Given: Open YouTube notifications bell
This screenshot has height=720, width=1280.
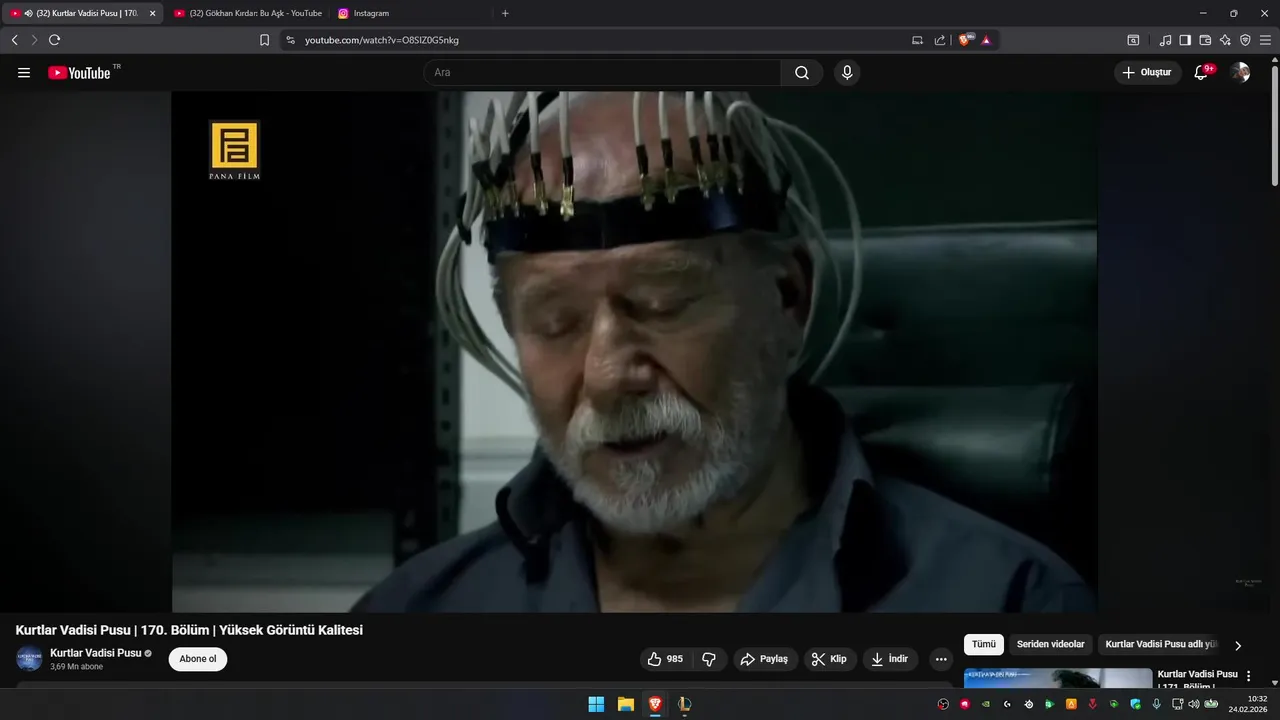Looking at the screenshot, I should point(1203,72).
